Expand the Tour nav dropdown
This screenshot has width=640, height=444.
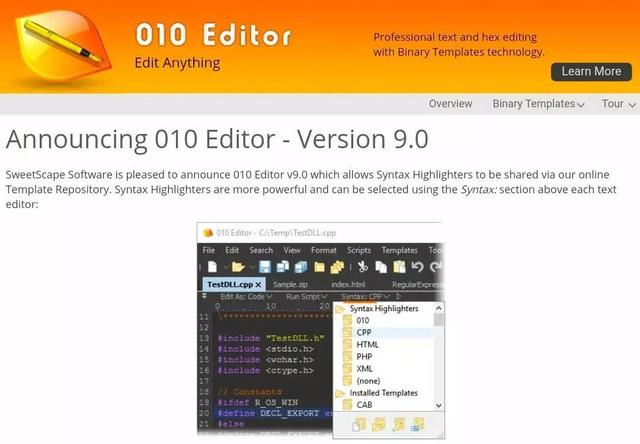point(618,104)
